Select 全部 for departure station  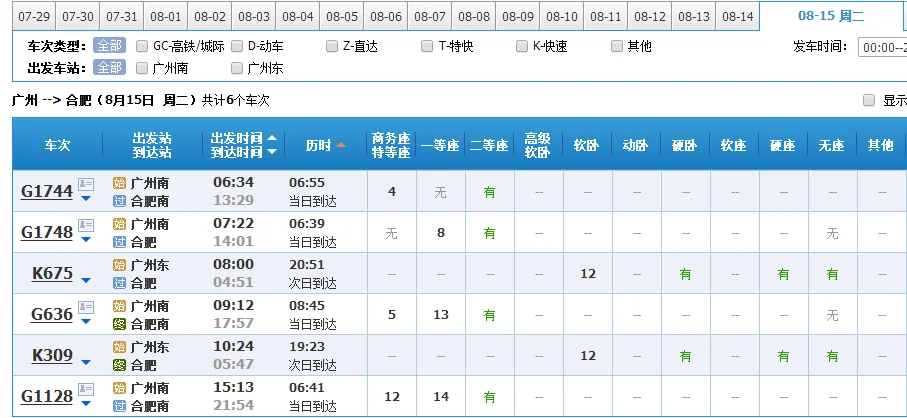(x=109, y=68)
